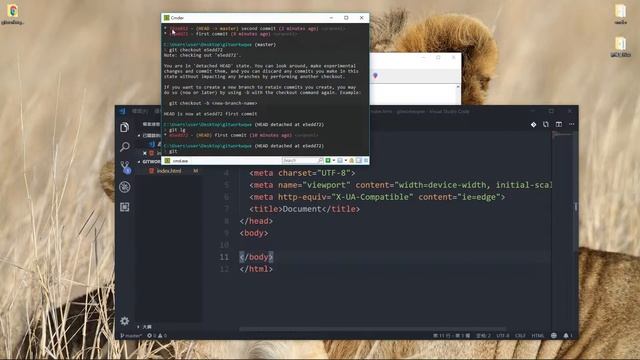640x360 pixels.
Task: Open notifications bell in status bar
Action: click(567, 336)
